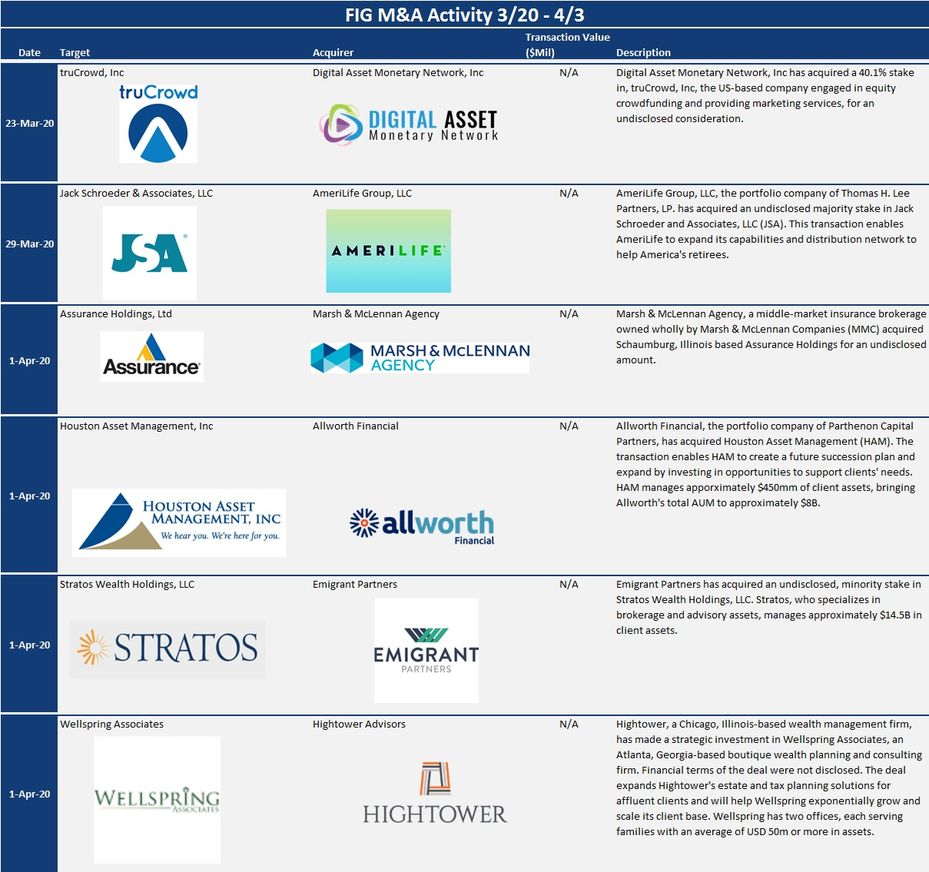Select the acquirer name 'AmeriLife Group, LLC'

(362, 193)
